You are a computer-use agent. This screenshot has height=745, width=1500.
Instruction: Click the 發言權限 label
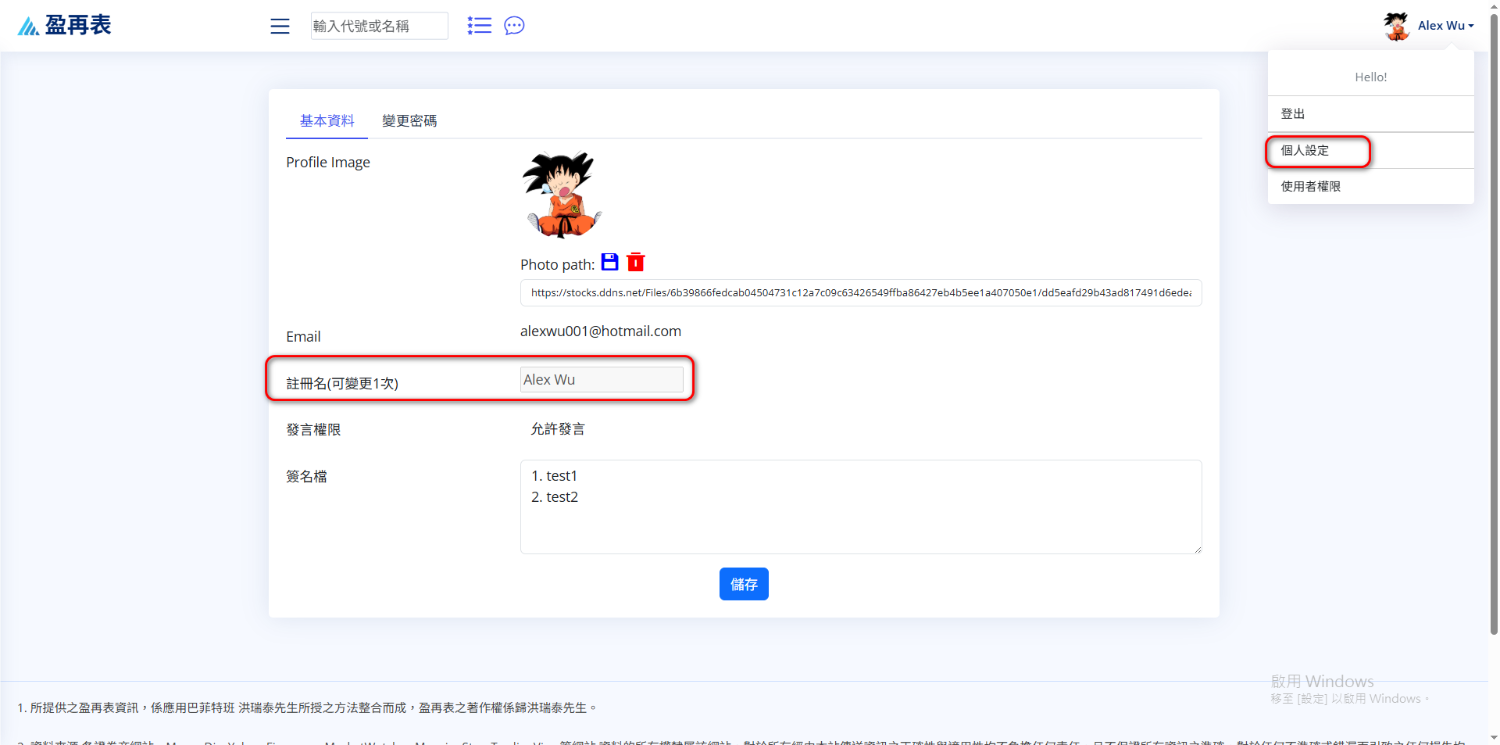coord(314,430)
